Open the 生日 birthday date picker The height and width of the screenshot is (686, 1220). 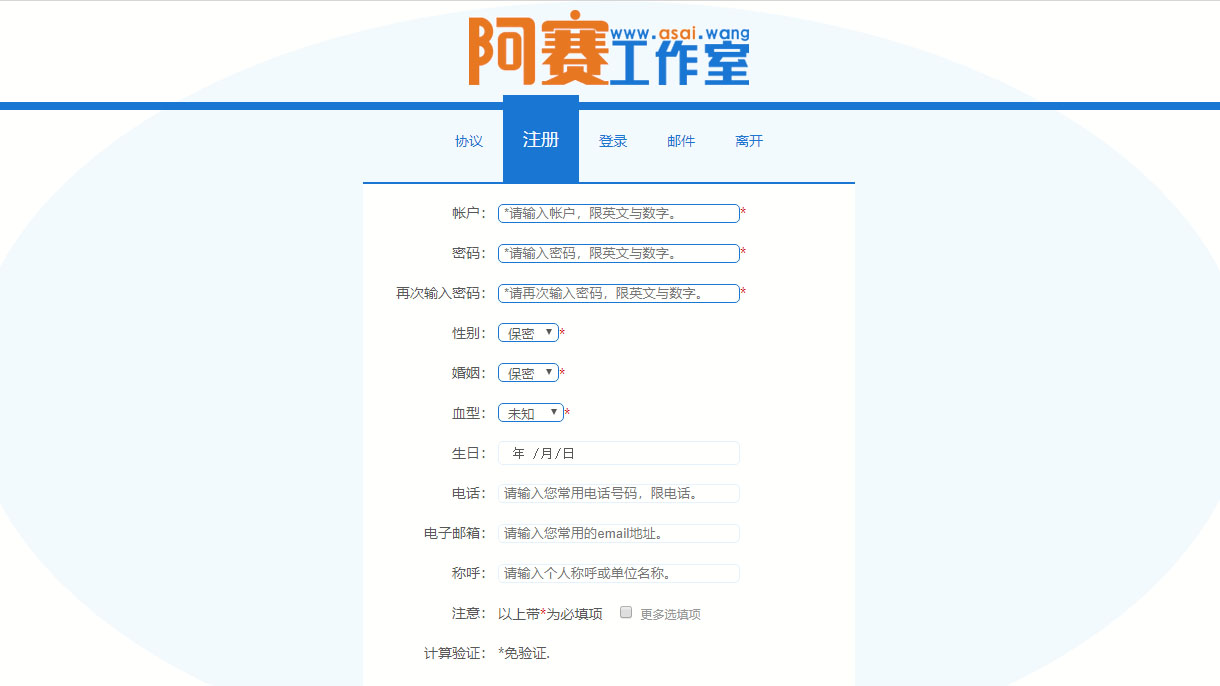pos(618,452)
